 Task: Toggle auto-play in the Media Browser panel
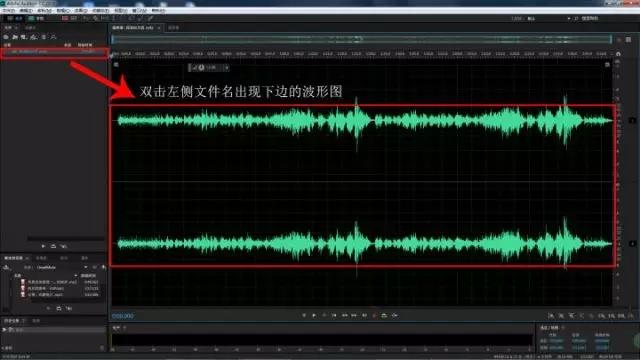pyautogui.click(x=69, y=309)
